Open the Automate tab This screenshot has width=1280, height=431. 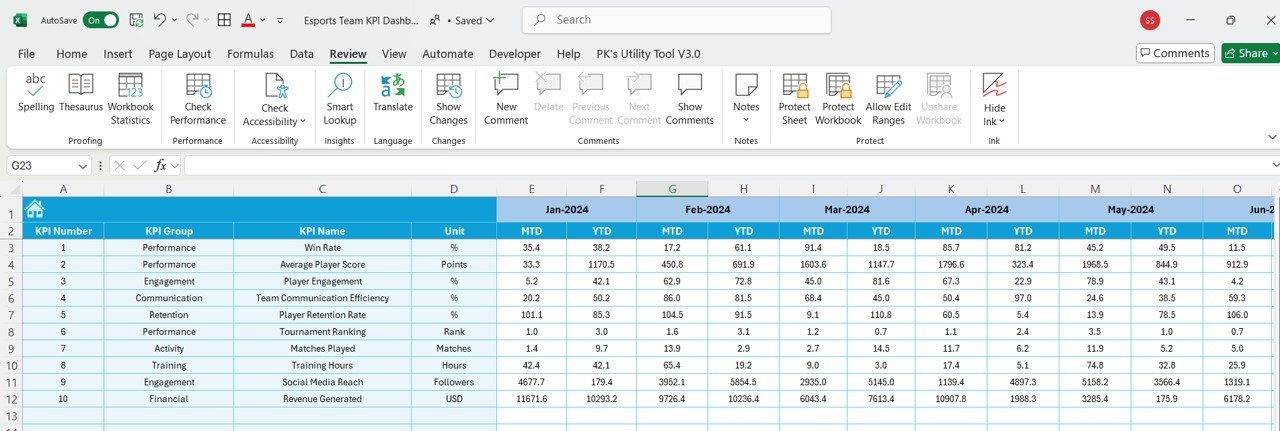448,54
